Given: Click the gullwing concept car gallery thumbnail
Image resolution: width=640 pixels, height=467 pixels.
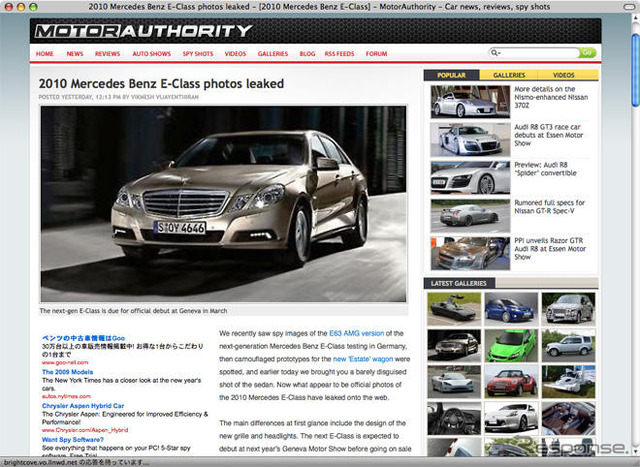Looking at the screenshot, I should (454, 309).
